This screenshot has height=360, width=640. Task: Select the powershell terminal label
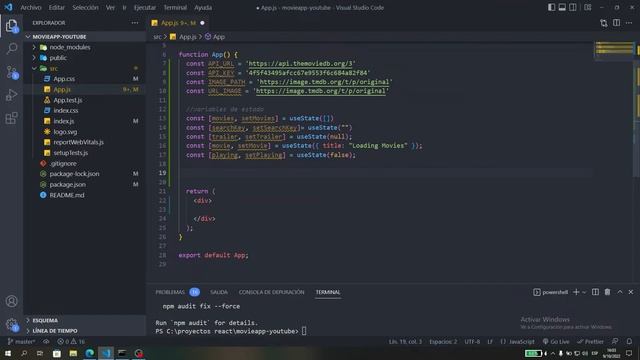pos(551,292)
